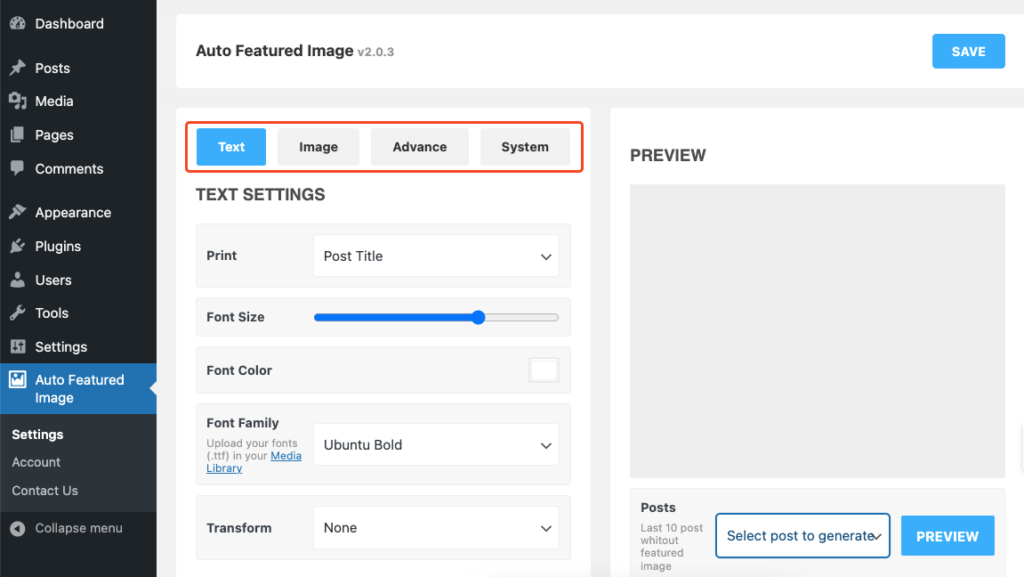The width and height of the screenshot is (1024, 577).
Task: Click the Print field label
Action: coord(221,255)
